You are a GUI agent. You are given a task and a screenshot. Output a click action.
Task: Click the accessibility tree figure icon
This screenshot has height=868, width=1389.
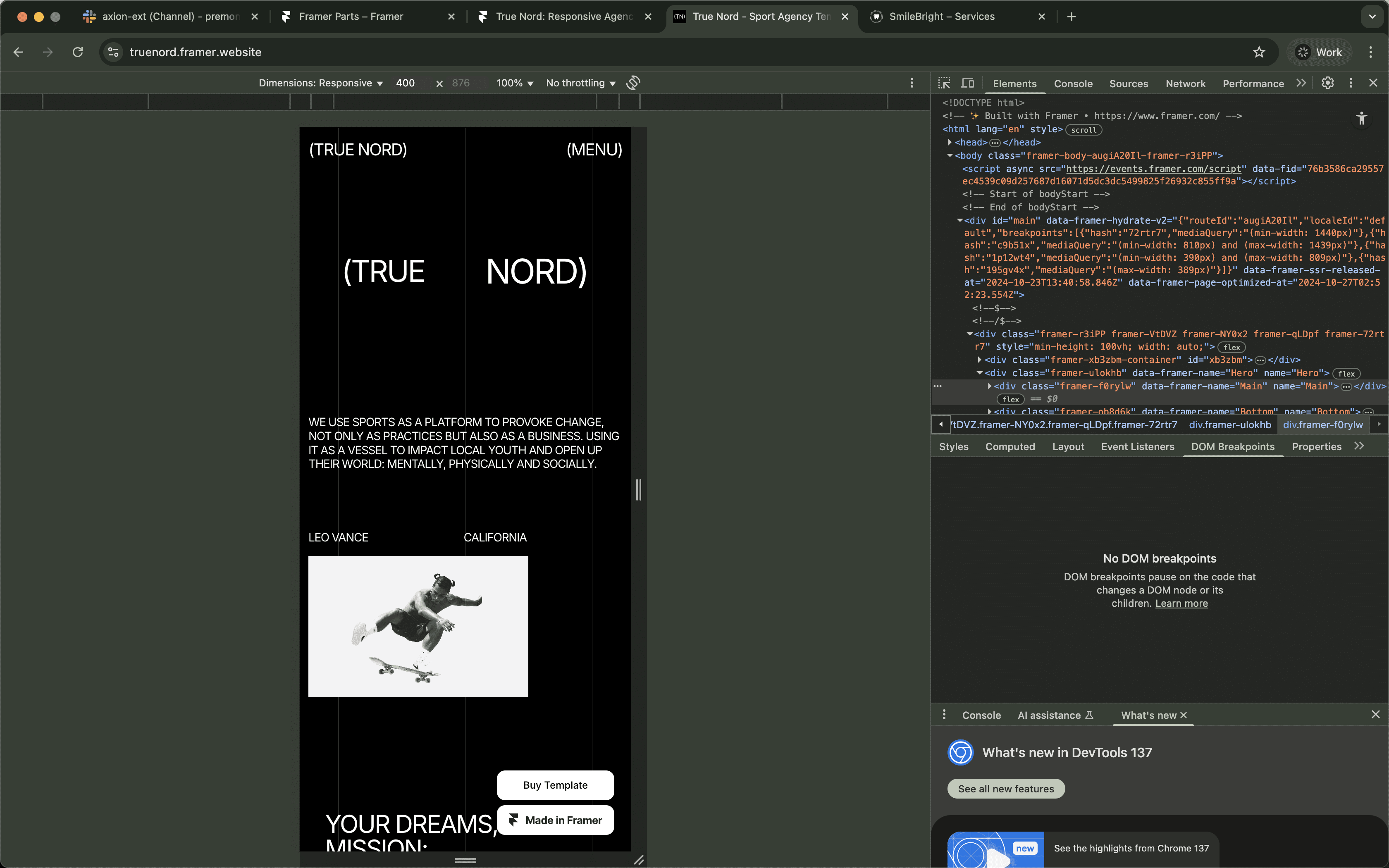1361,119
